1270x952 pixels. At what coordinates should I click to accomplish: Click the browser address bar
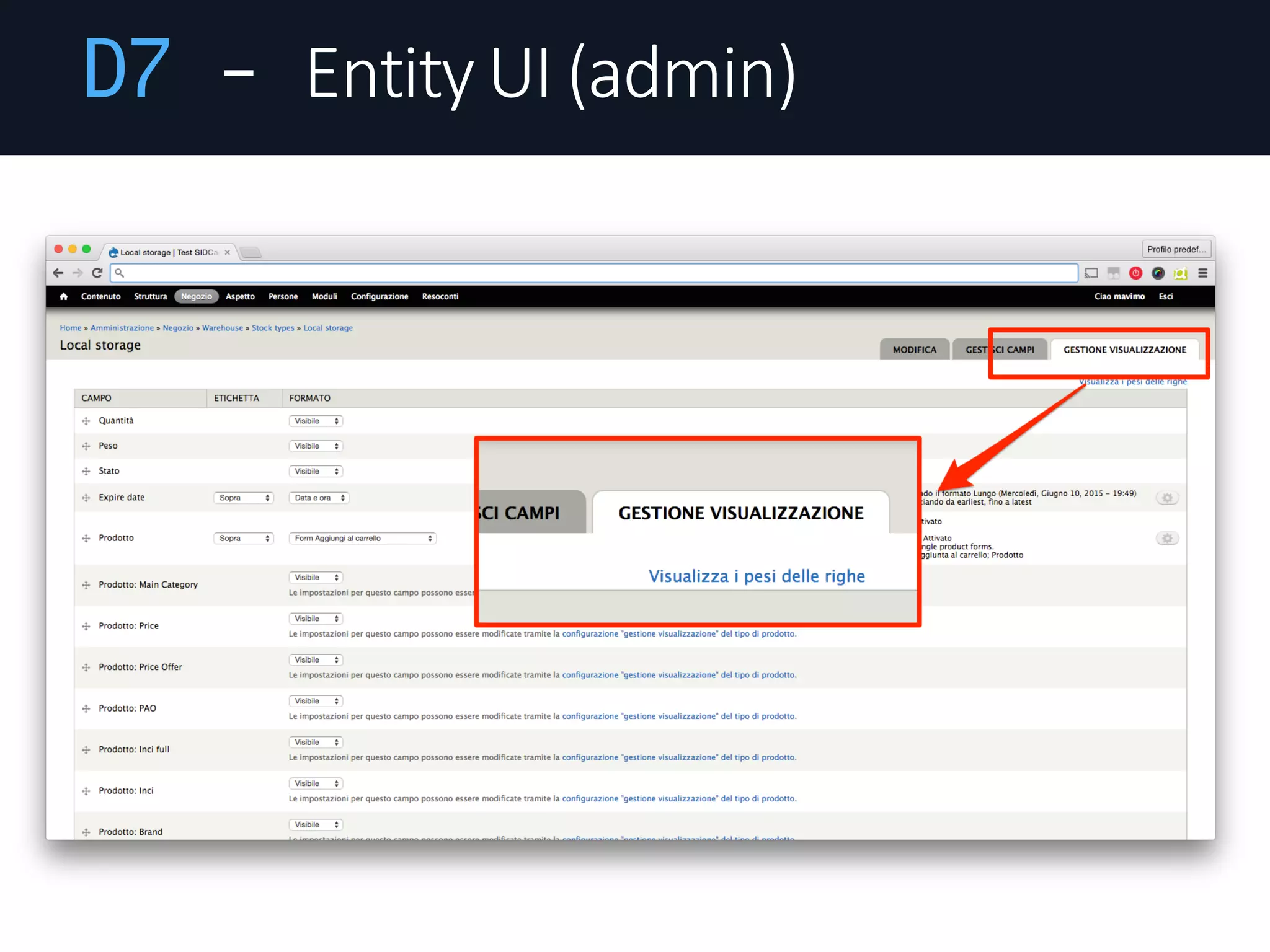[594, 273]
